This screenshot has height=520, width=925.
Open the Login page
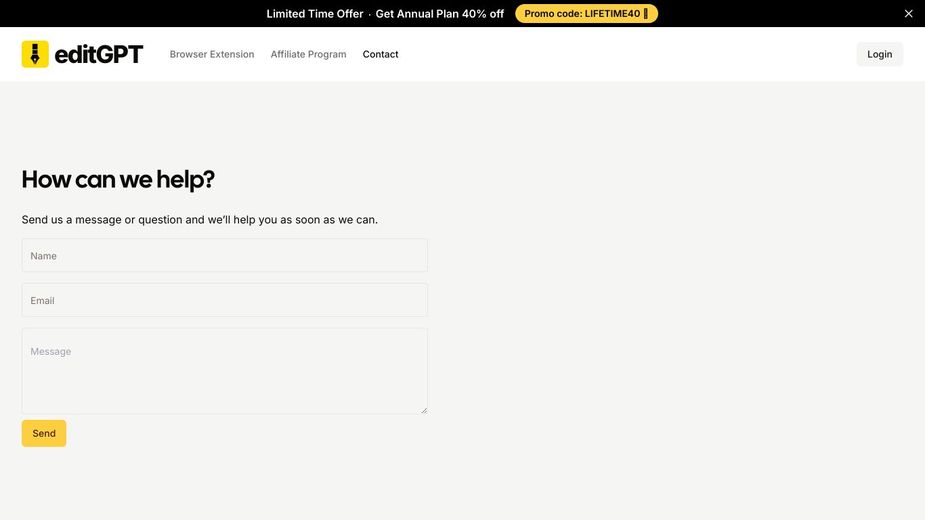point(880,54)
